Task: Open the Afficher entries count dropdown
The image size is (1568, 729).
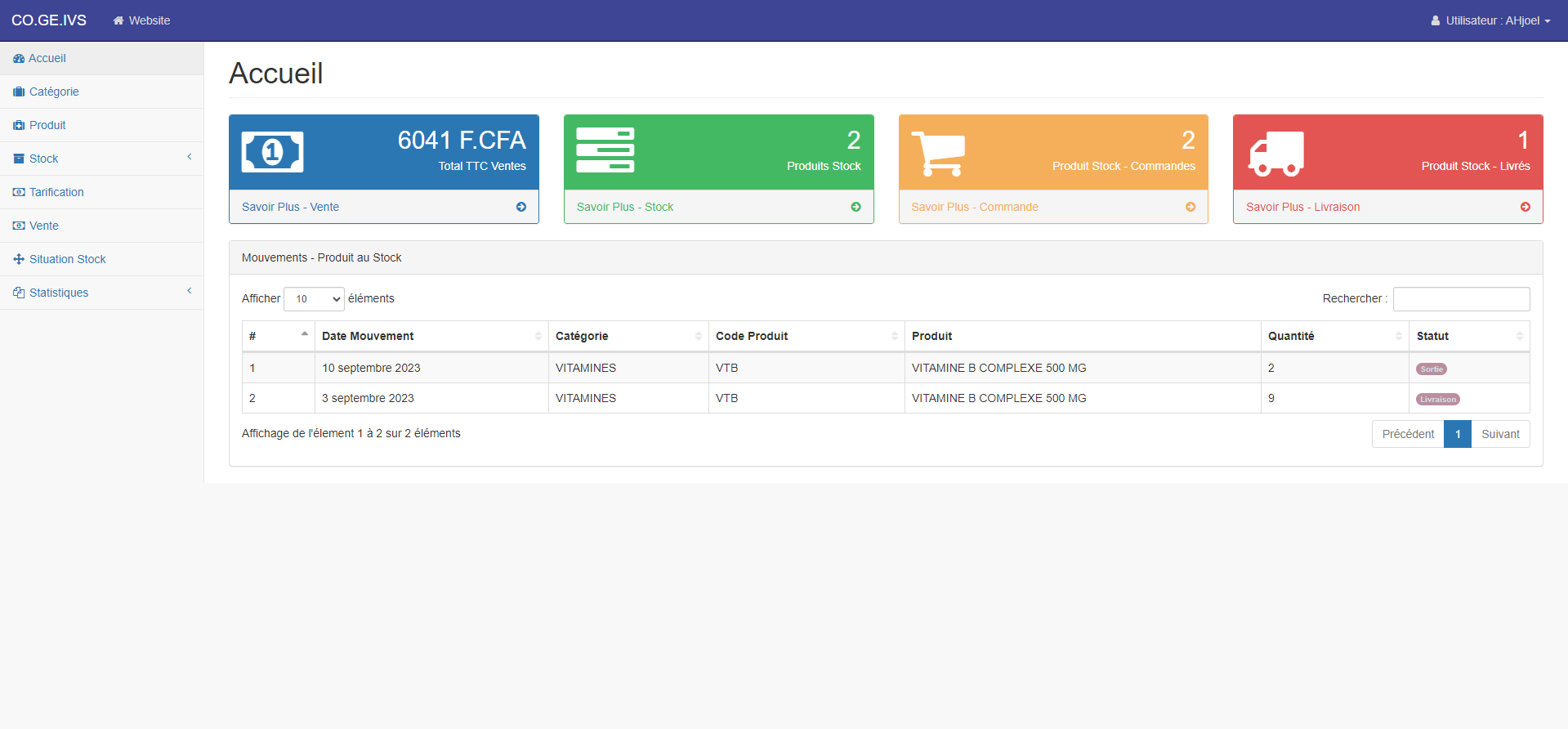Action: coord(314,299)
